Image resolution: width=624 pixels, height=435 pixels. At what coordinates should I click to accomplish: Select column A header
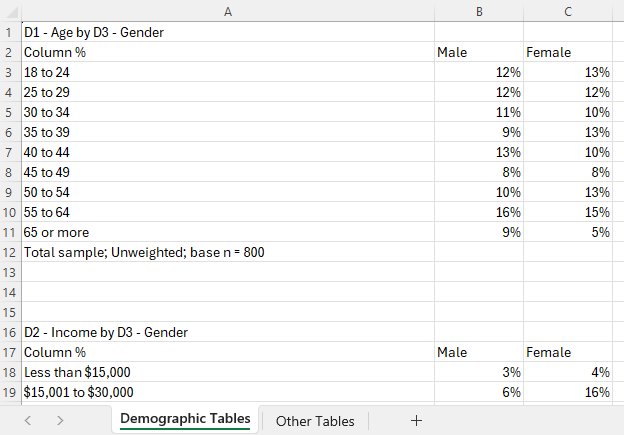(x=228, y=12)
